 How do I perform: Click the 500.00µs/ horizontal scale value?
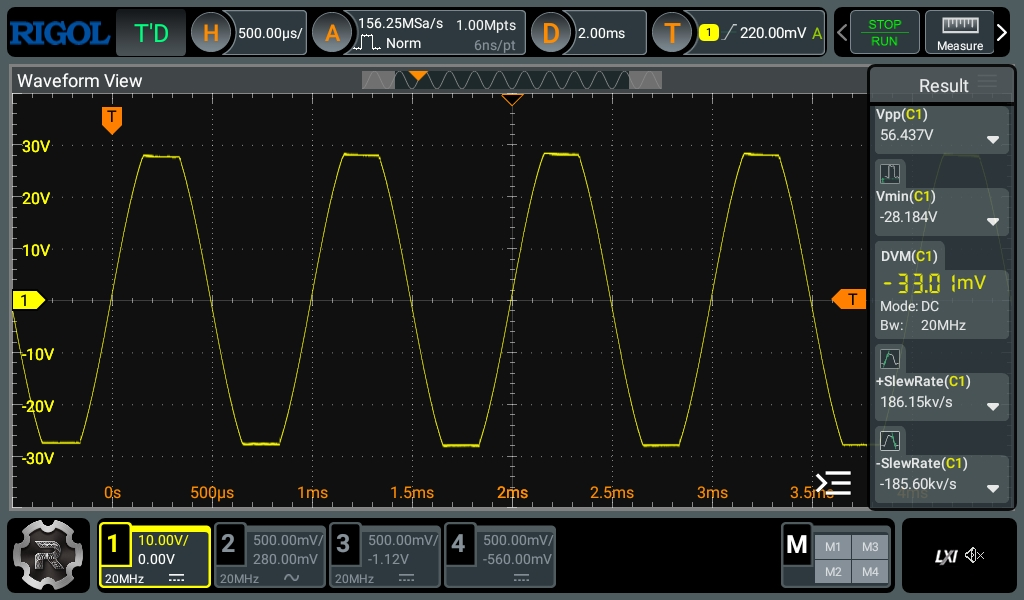(x=270, y=33)
